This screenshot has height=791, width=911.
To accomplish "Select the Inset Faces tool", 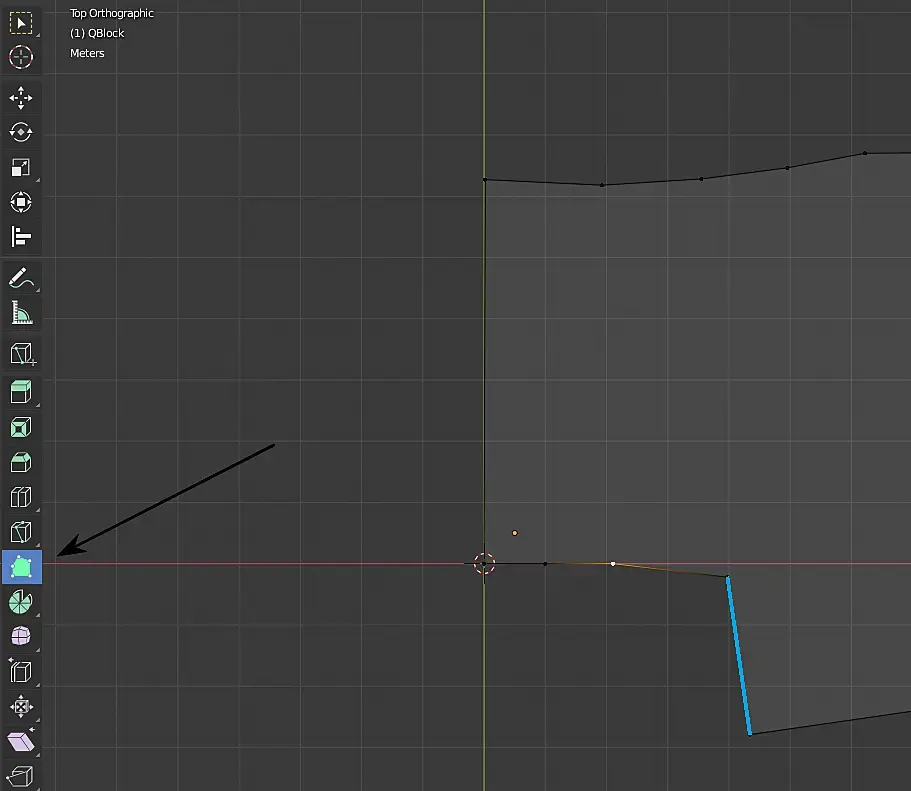I will click(21, 427).
